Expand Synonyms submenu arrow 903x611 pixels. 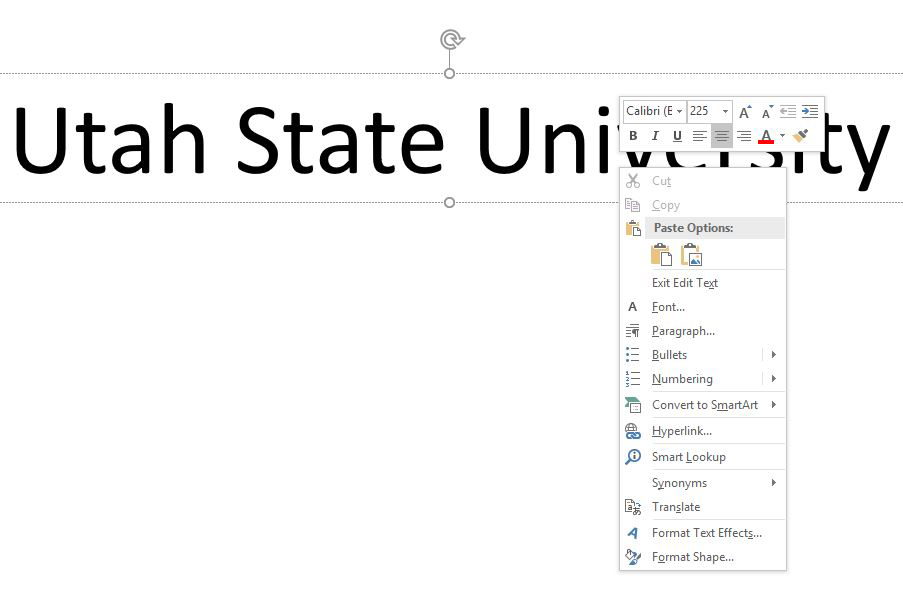pyautogui.click(x=774, y=483)
